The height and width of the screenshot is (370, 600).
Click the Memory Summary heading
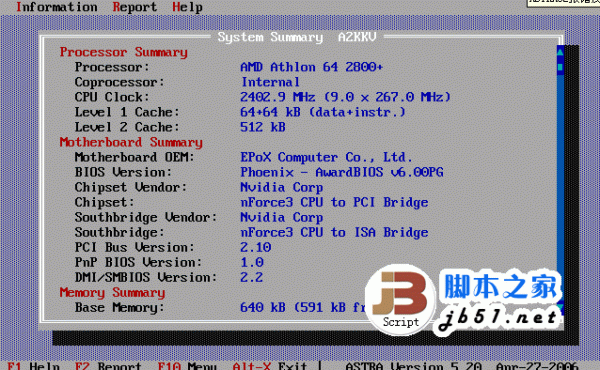[x=112, y=293]
